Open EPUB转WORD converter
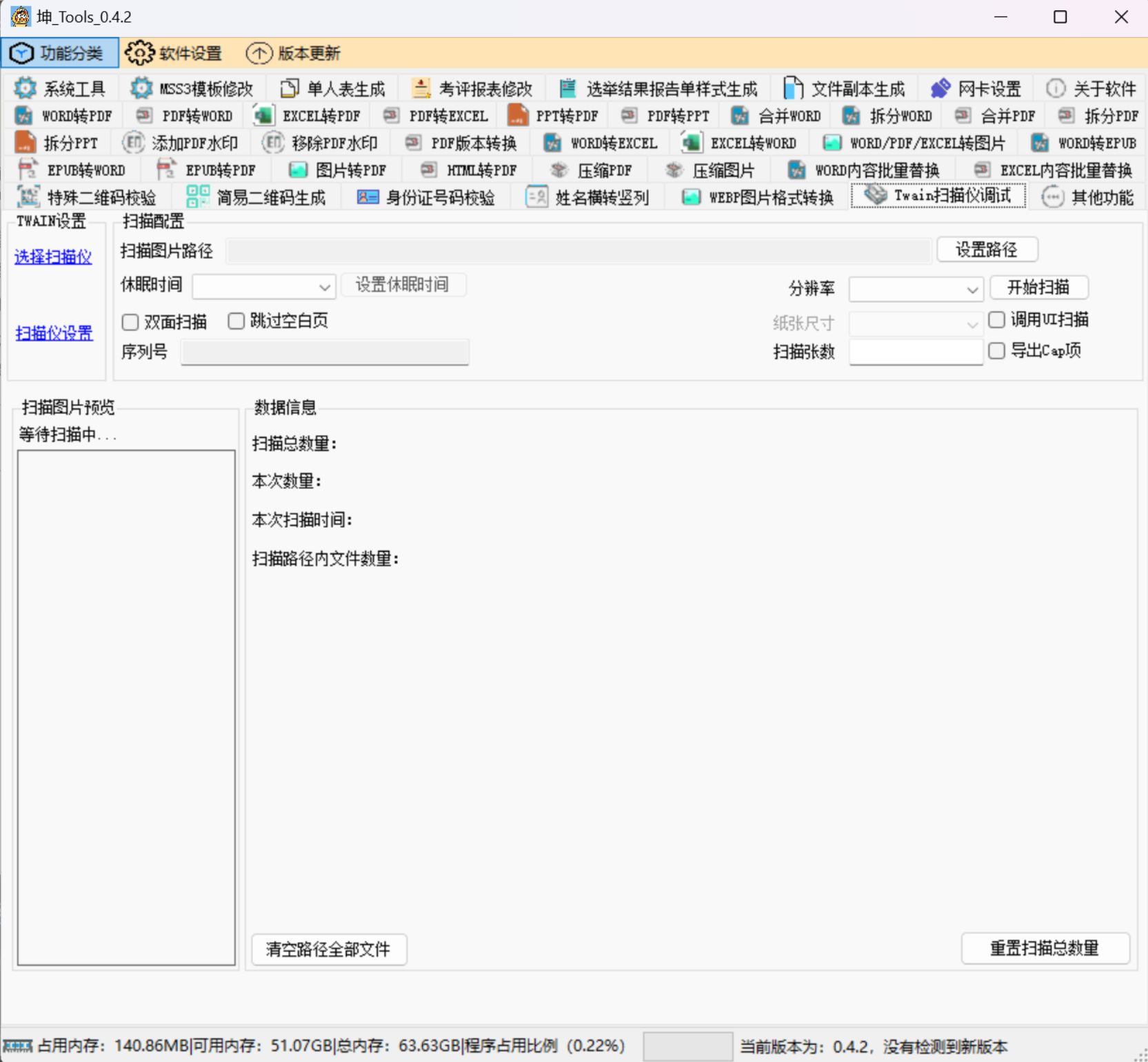This screenshot has height=1062, width=1148. pyautogui.click(x=71, y=170)
